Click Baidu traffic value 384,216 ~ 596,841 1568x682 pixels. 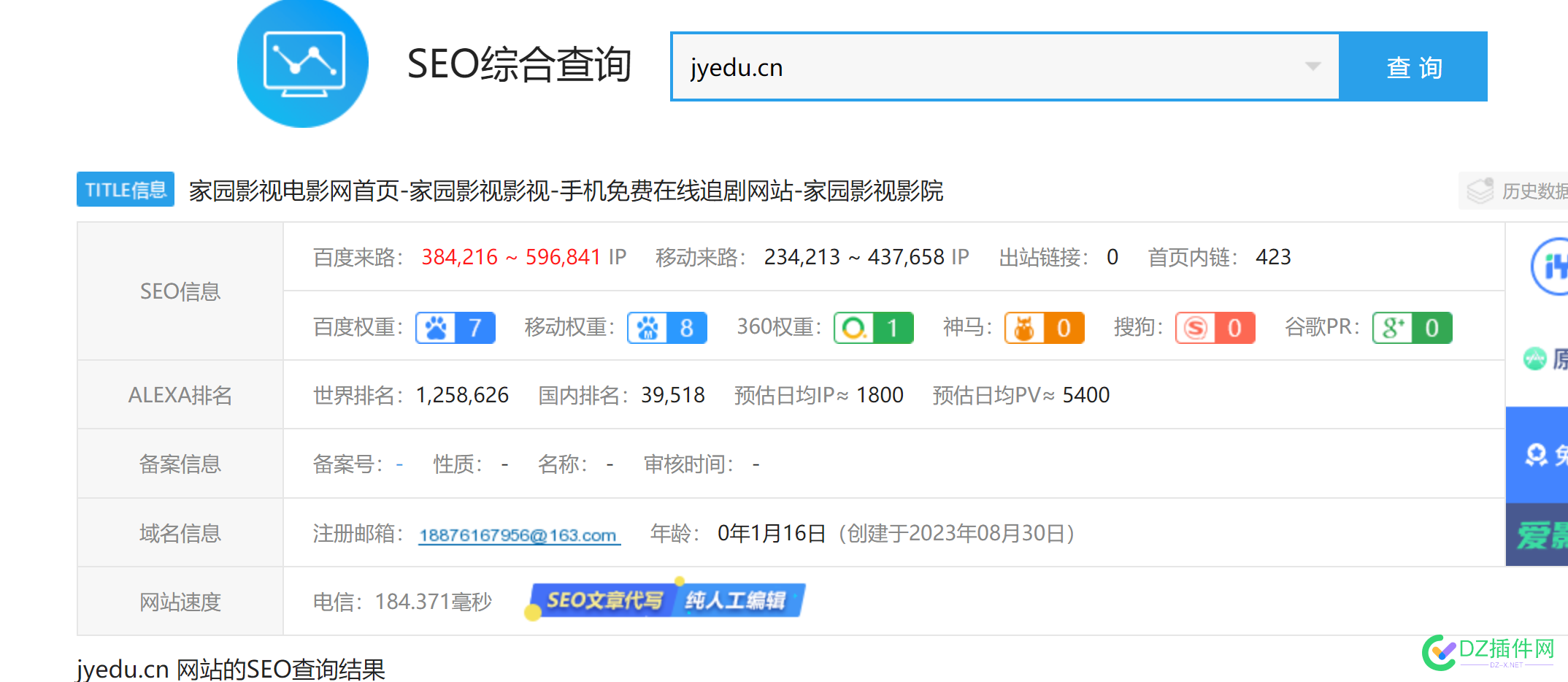click(x=511, y=257)
